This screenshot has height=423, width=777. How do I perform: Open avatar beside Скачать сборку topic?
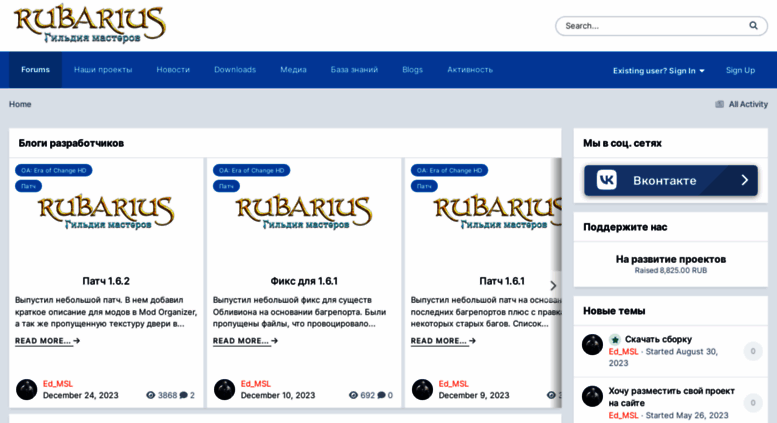tap(592, 345)
